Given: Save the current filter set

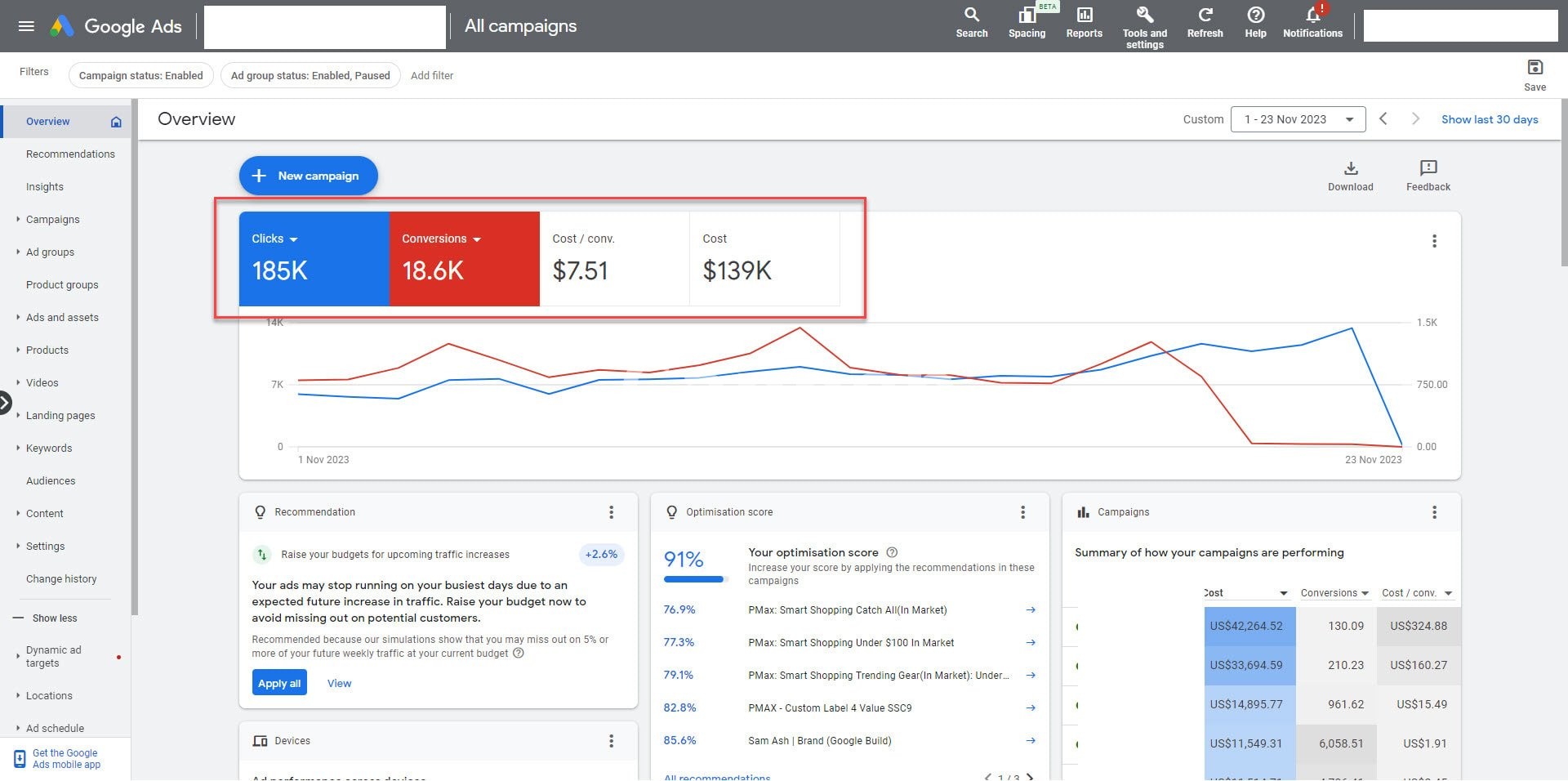Looking at the screenshot, I should [x=1535, y=69].
